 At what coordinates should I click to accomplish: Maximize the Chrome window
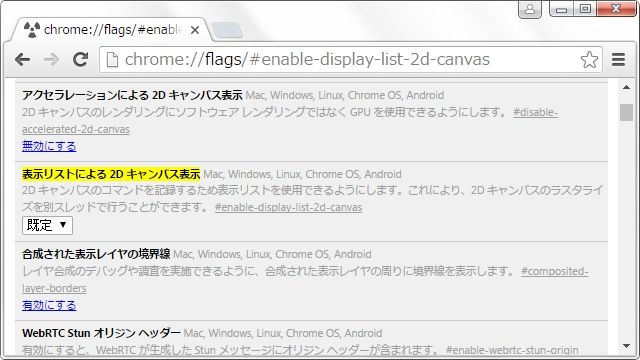click(x=585, y=9)
